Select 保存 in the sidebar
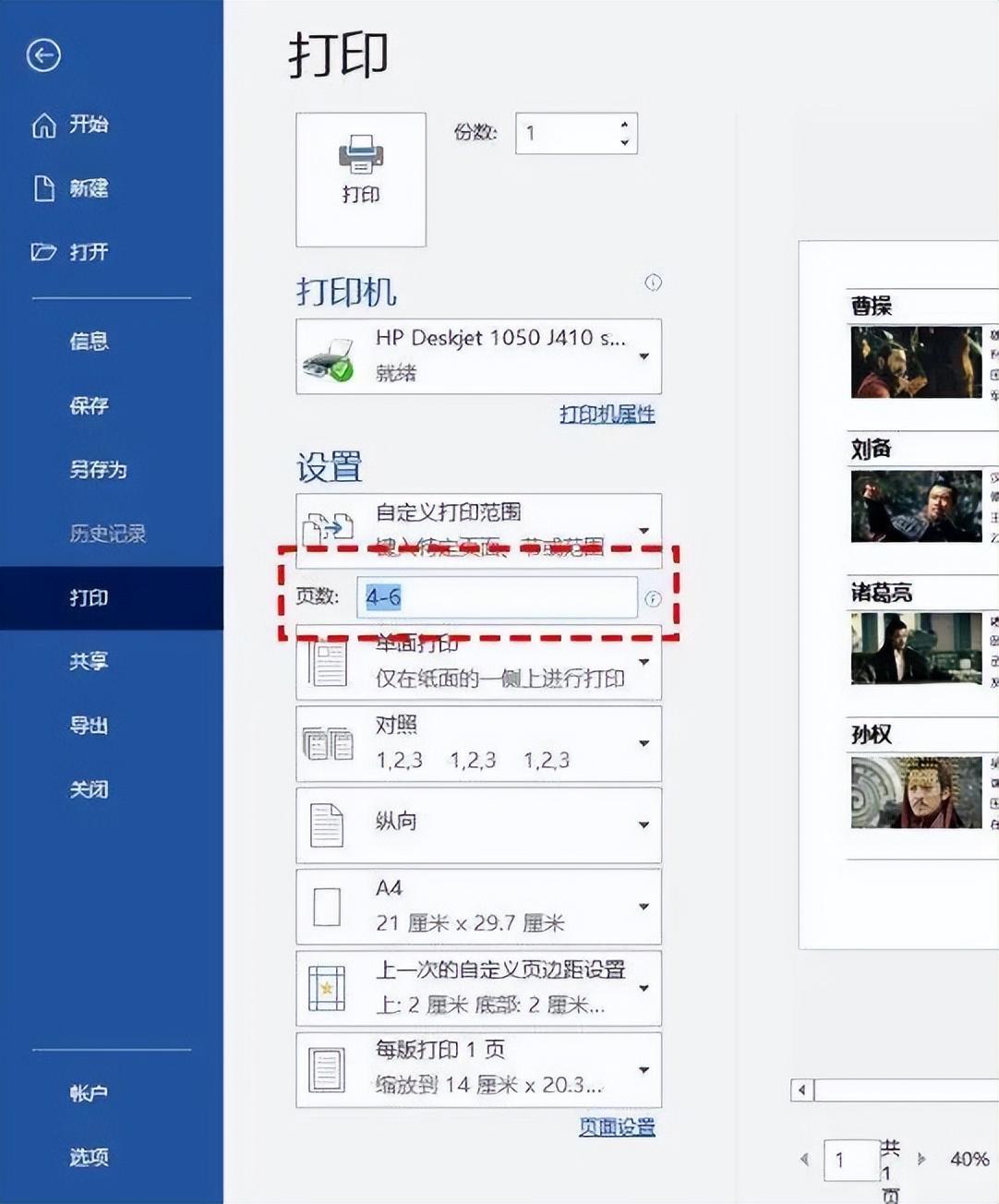Image resolution: width=999 pixels, height=1204 pixels. click(x=89, y=405)
